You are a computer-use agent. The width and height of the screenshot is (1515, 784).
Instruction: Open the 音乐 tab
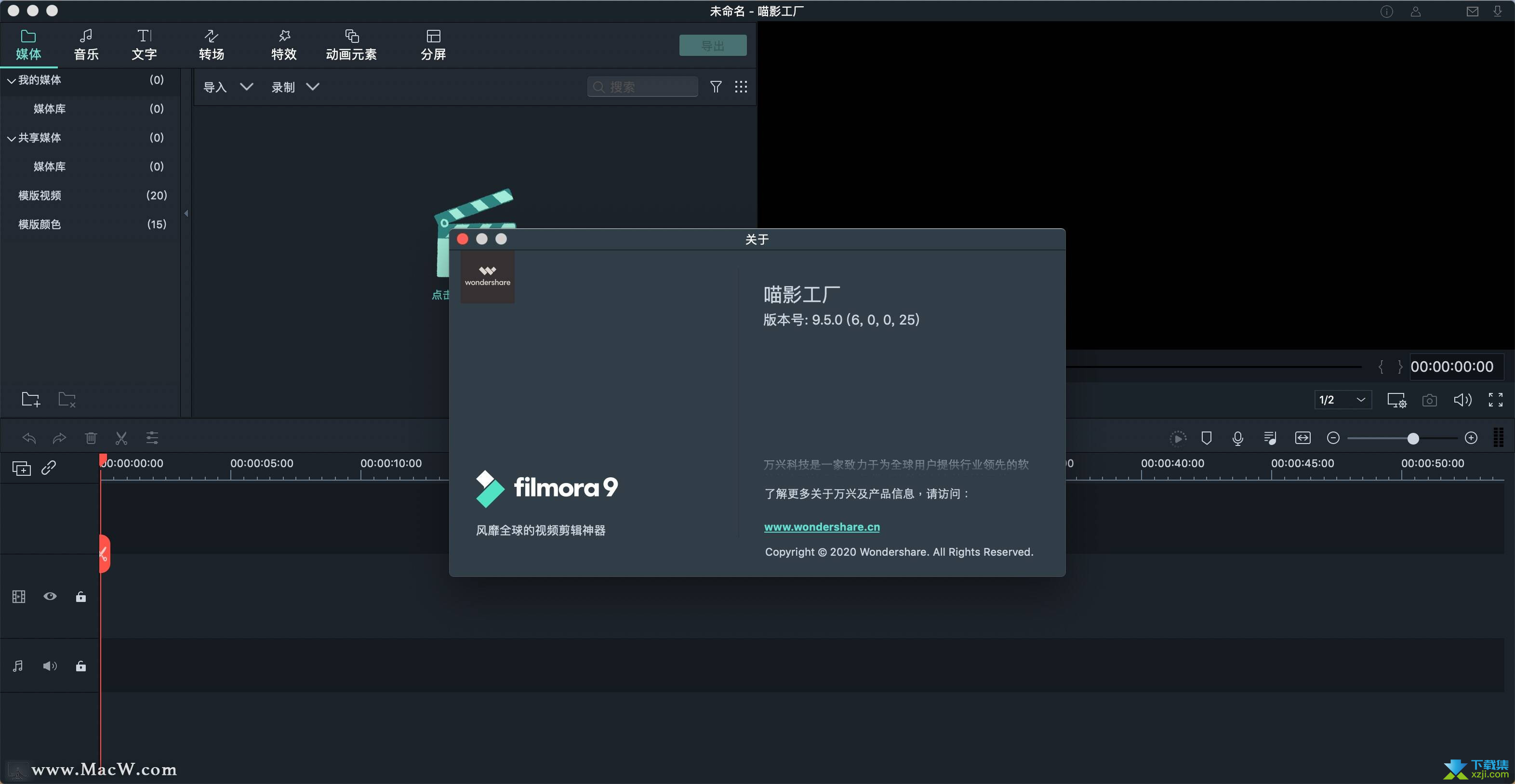[86, 45]
